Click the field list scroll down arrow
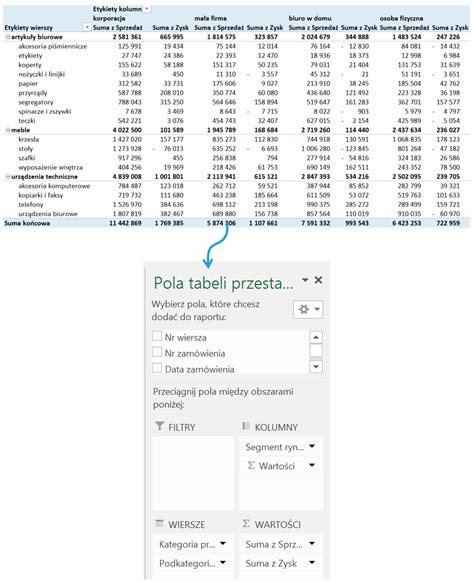Screen dimensions: 474x582 tap(316, 366)
